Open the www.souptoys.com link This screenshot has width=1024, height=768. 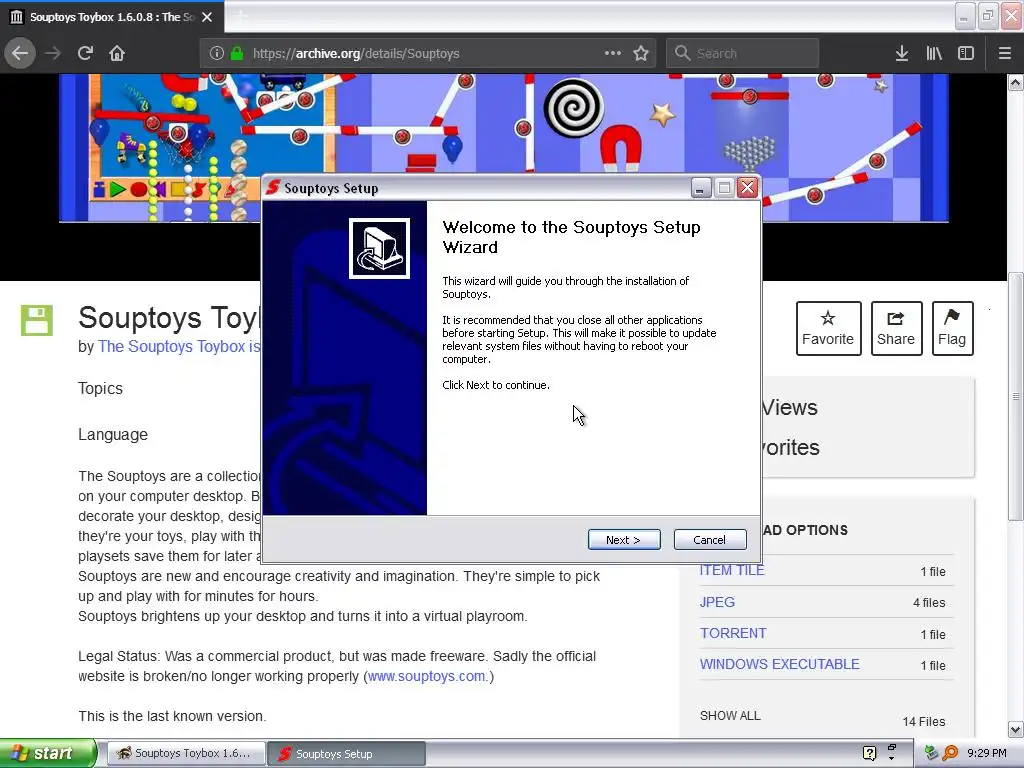(x=426, y=677)
